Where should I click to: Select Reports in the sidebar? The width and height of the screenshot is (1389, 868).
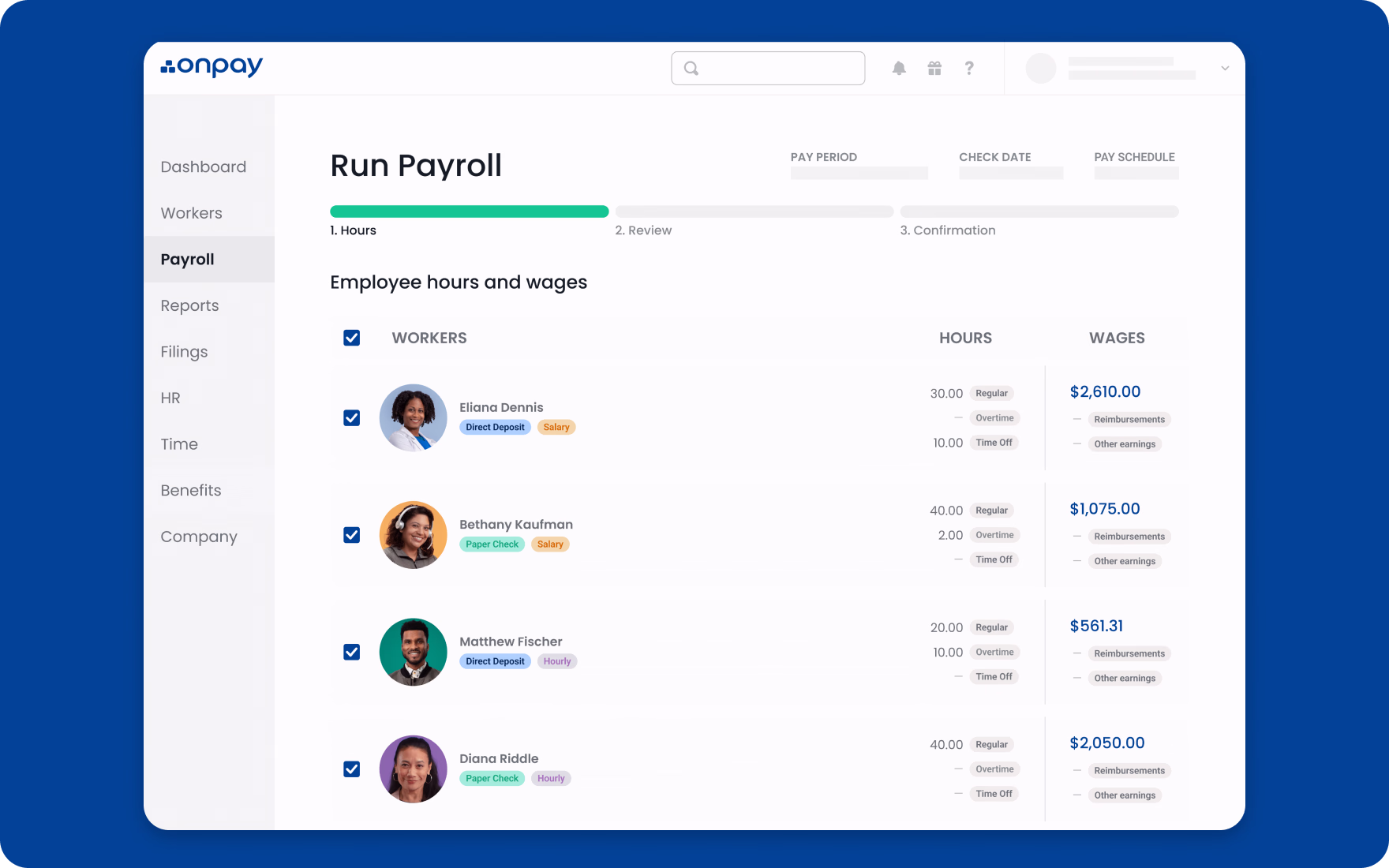pyautogui.click(x=189, y=305)
